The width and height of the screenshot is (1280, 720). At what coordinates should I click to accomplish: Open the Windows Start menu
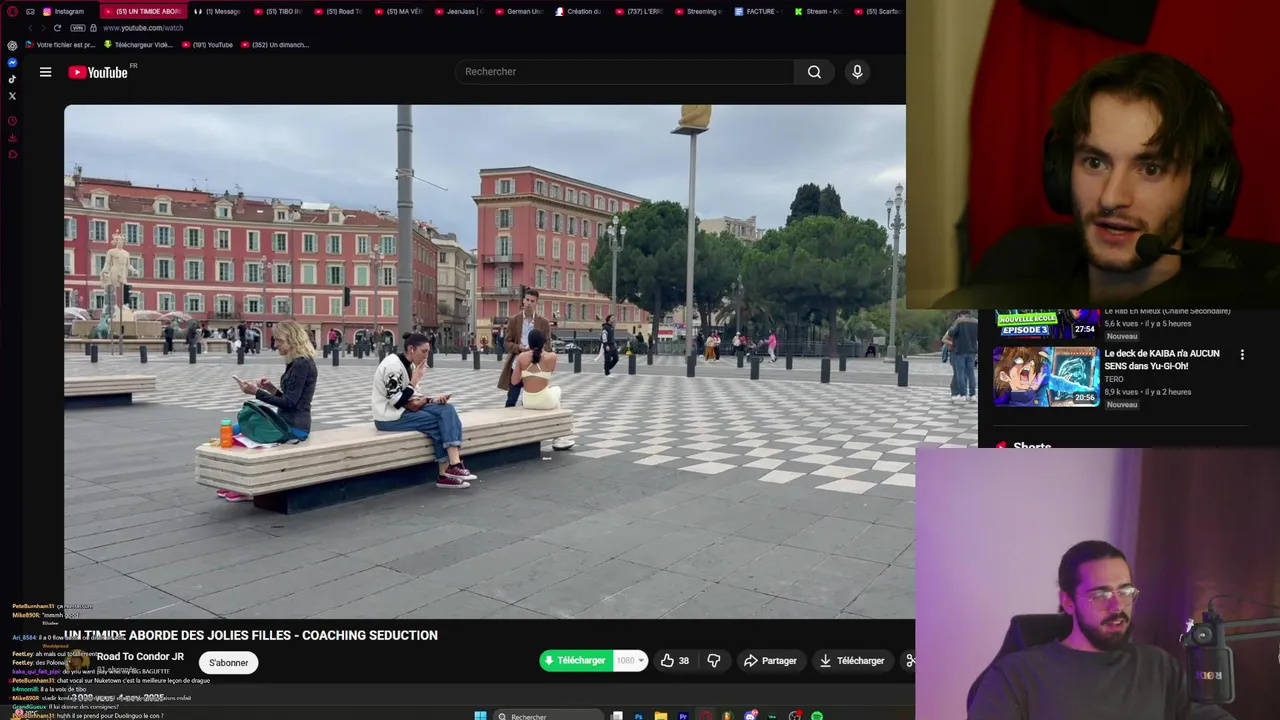pos(480,716)
